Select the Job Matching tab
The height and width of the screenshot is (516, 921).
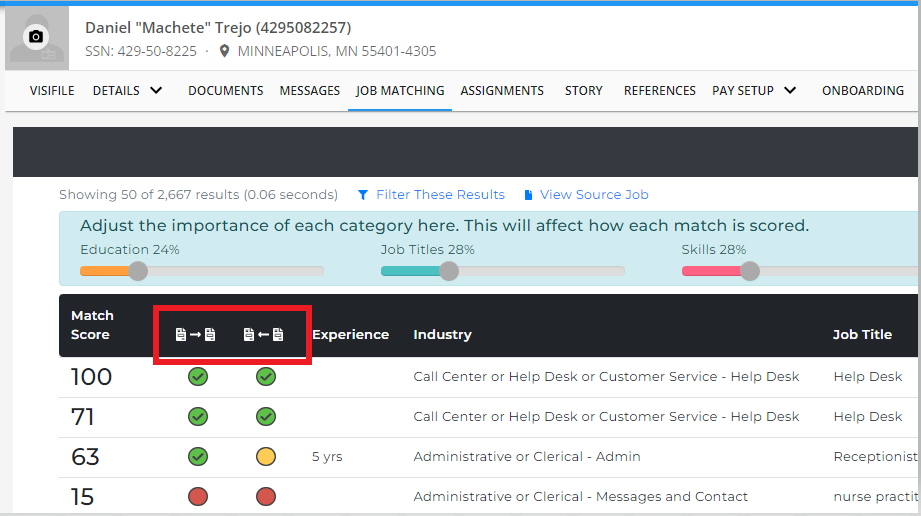pos(400,91)
